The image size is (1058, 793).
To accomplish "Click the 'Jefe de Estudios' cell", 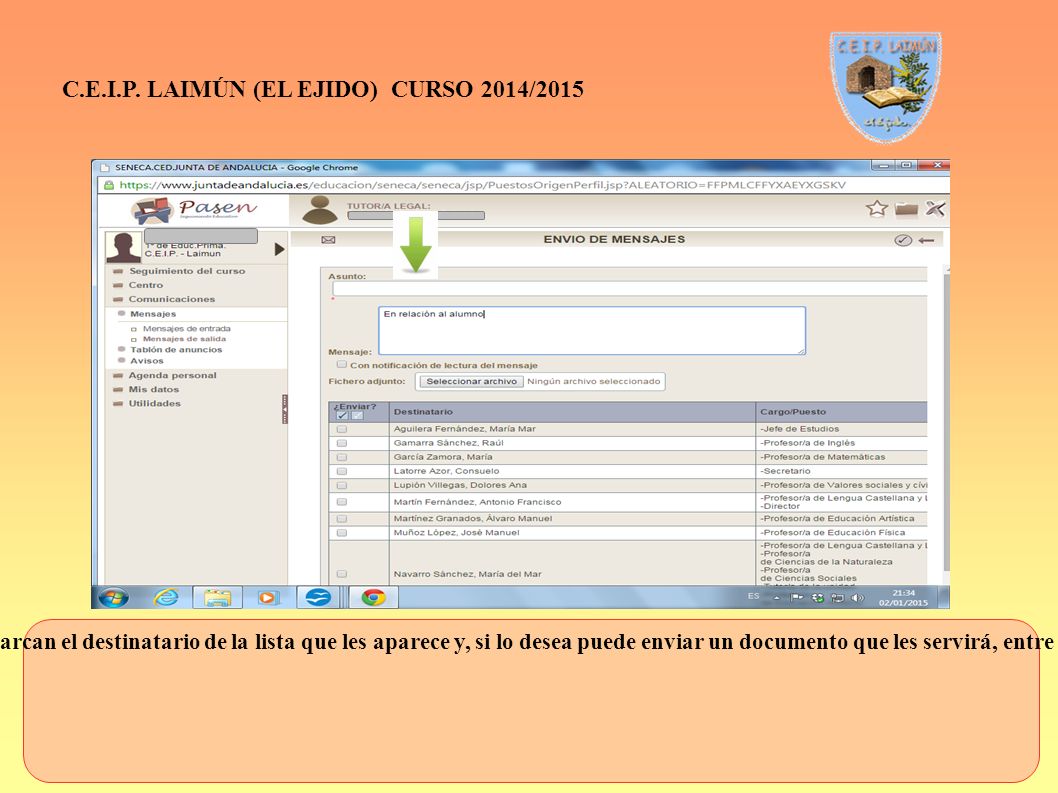I will coord(842,429).
